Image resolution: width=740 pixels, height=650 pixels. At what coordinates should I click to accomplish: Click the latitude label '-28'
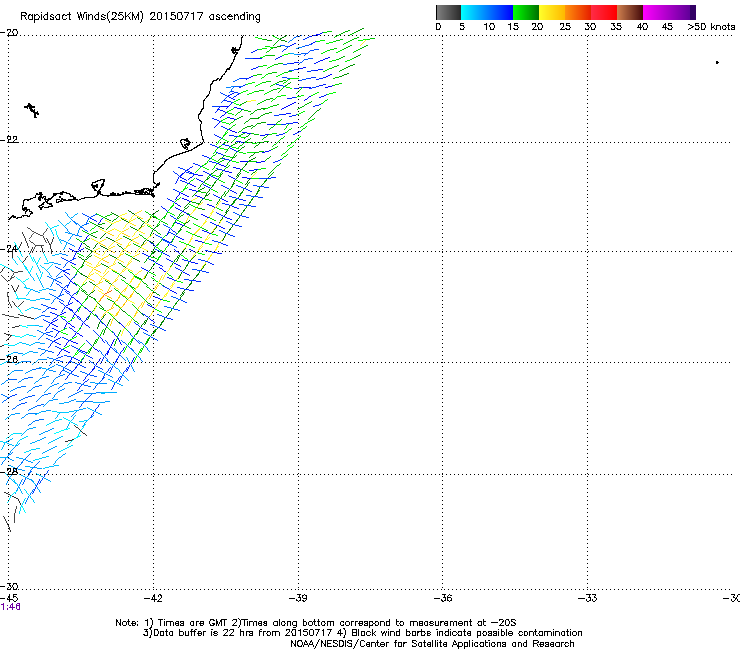[x=9, y=472]
